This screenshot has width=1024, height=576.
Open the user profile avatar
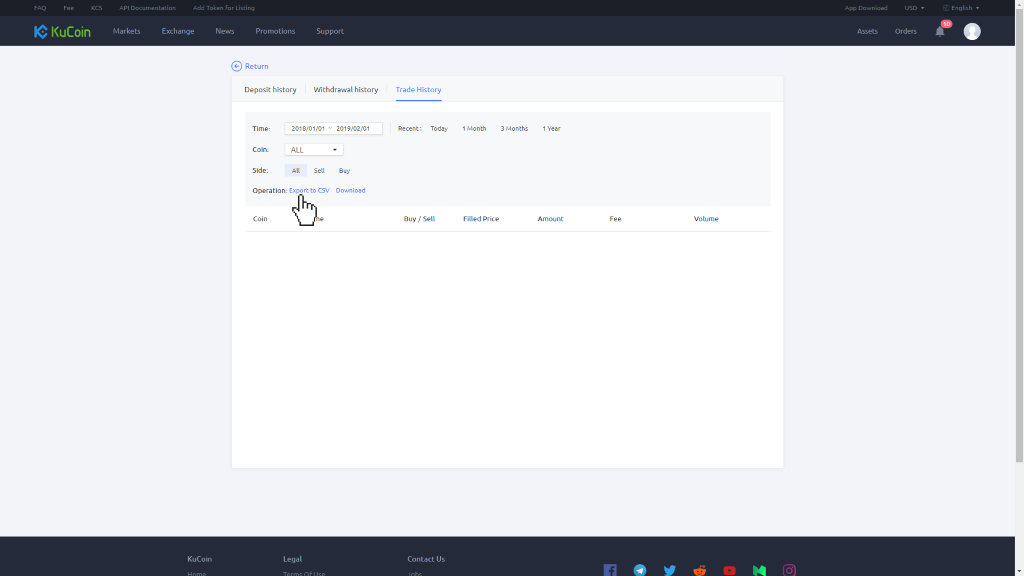coord(972,31)
